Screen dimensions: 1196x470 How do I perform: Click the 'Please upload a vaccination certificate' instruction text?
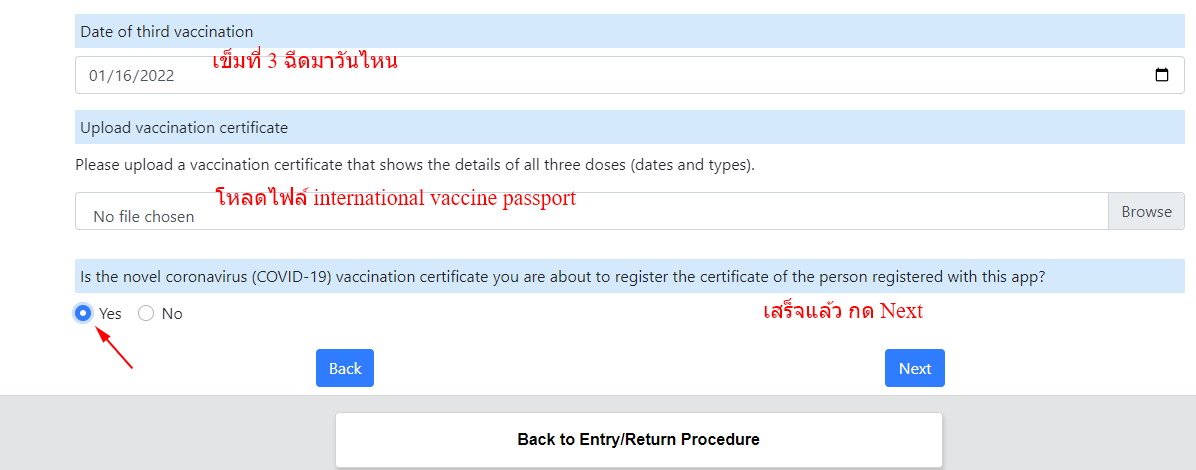415,165
